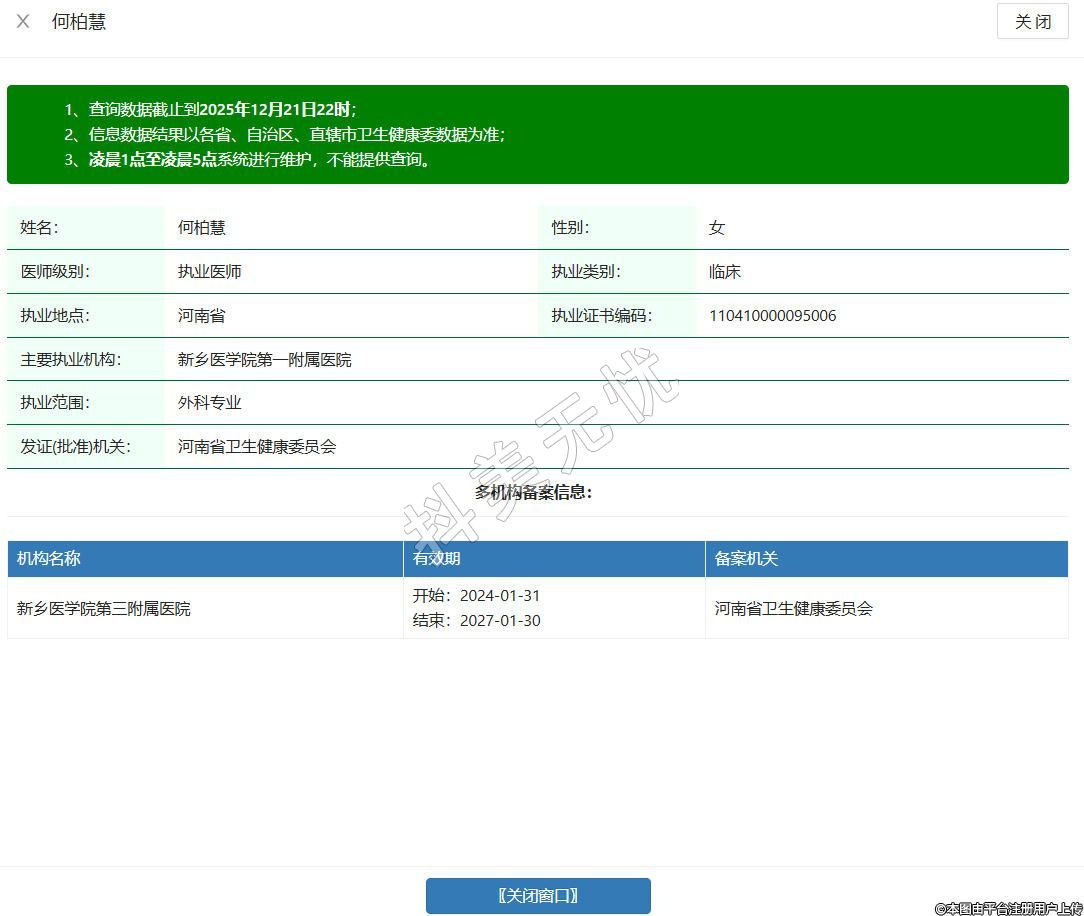Click the 【关闭窗口】 button at the bottom
Screen dimensions: 1084x916
[538, 896]
